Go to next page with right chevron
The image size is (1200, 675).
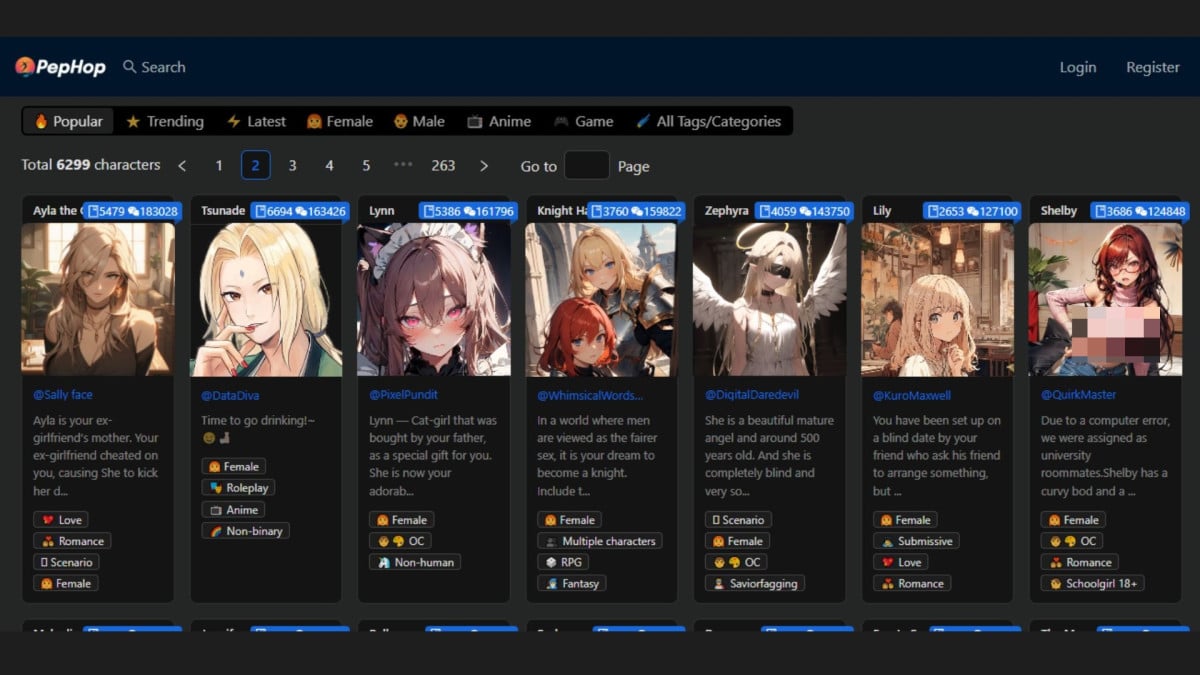484,166
